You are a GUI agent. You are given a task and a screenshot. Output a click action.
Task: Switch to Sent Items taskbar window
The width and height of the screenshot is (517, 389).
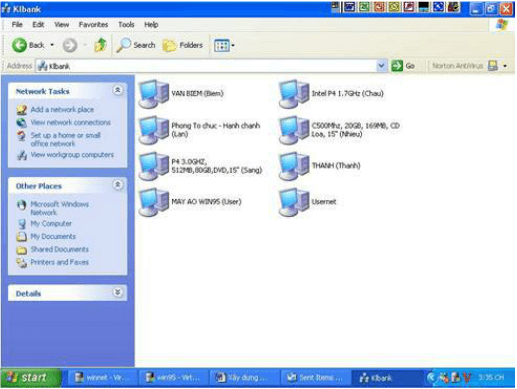(x=315, y=378)
